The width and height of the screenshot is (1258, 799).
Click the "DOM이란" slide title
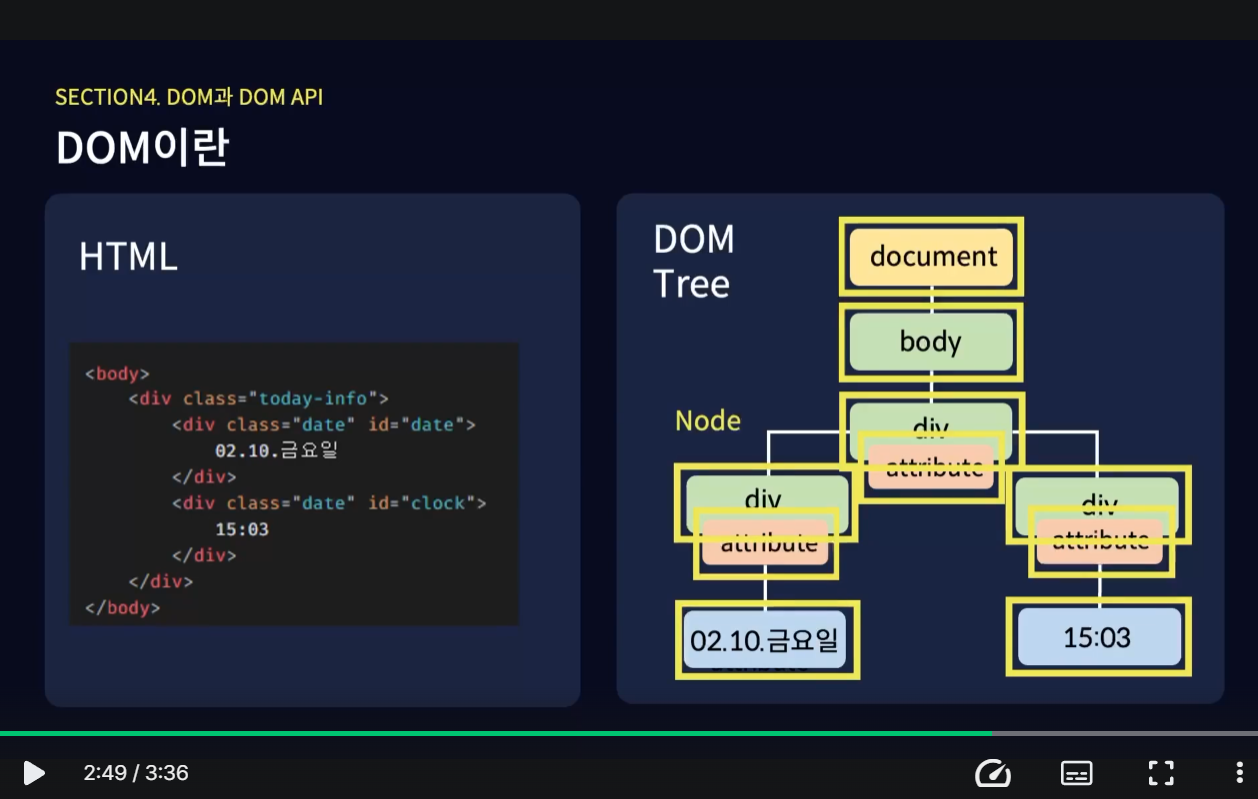(142, 148)
